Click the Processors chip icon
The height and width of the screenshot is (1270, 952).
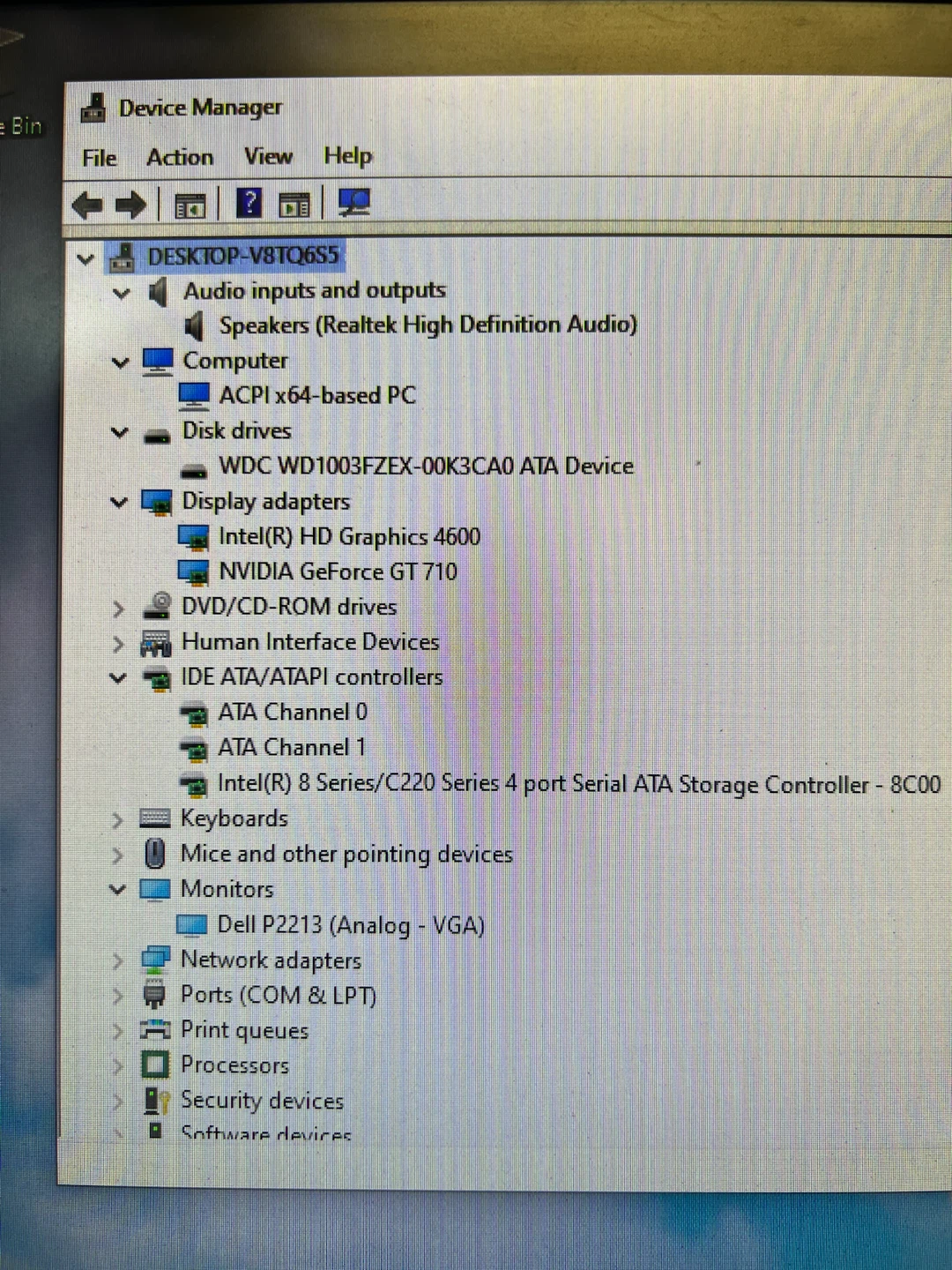click(x=155, y=1065)
